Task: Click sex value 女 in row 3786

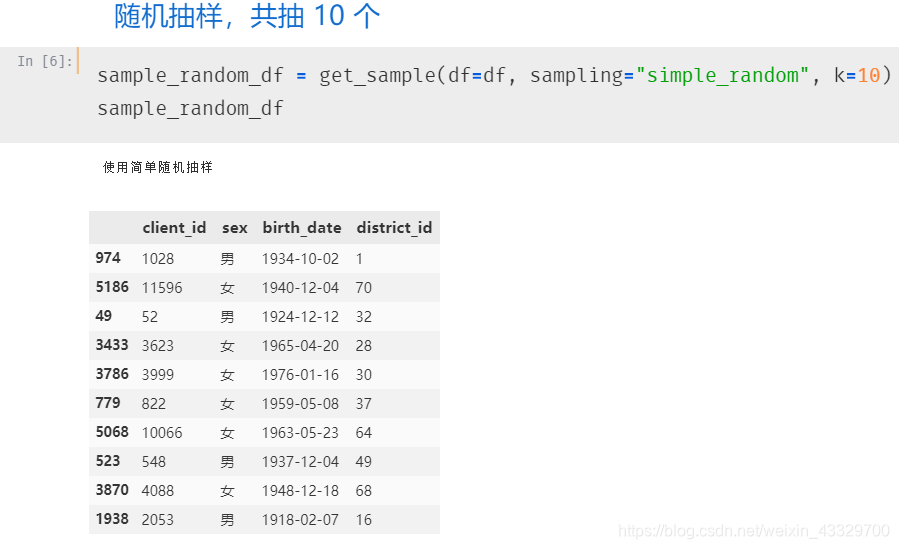Action: coord(228,375)
